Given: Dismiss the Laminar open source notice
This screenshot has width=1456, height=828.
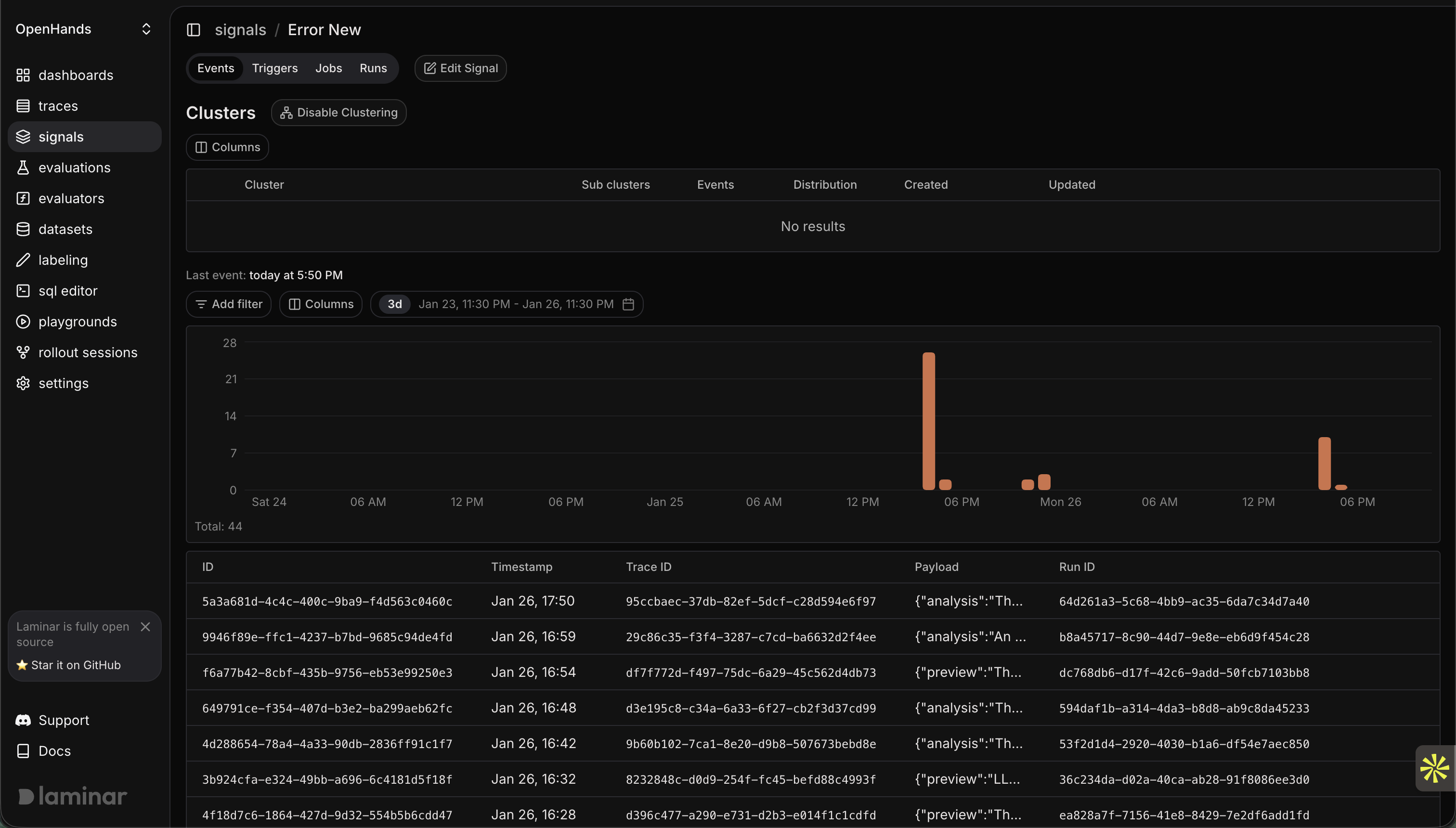Looking at the screenshot, I should [x=145, y=626].
